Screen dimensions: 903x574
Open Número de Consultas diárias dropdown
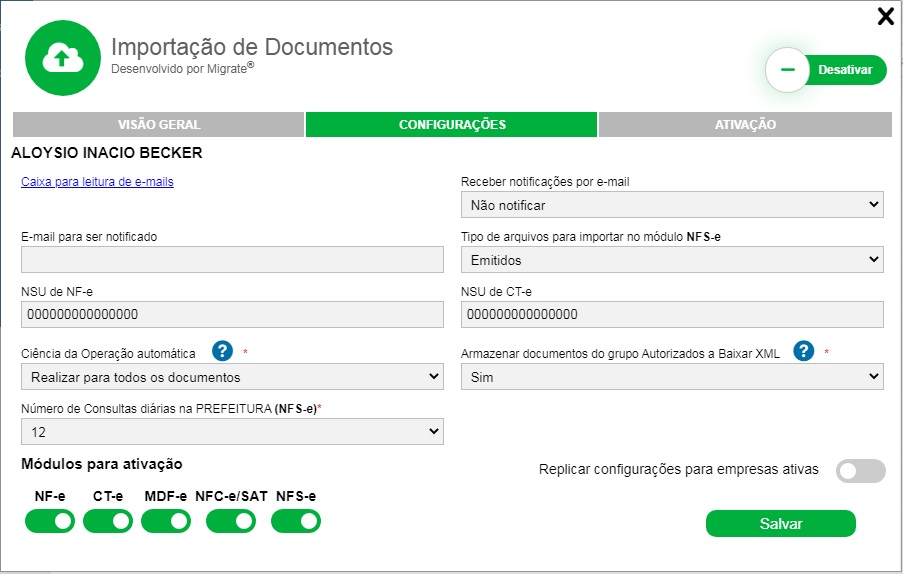(x=232, y=432)
